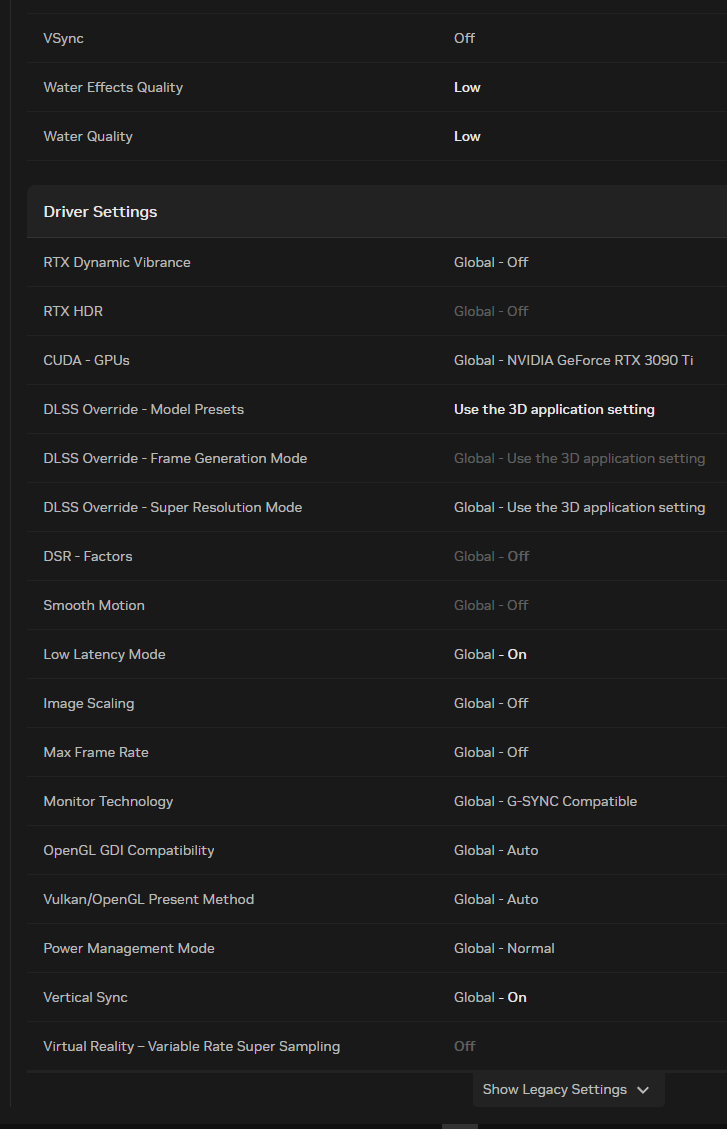
Task: Select the CUDA GPUs RTX 3090 Ti value
Action: pos(574,360)
